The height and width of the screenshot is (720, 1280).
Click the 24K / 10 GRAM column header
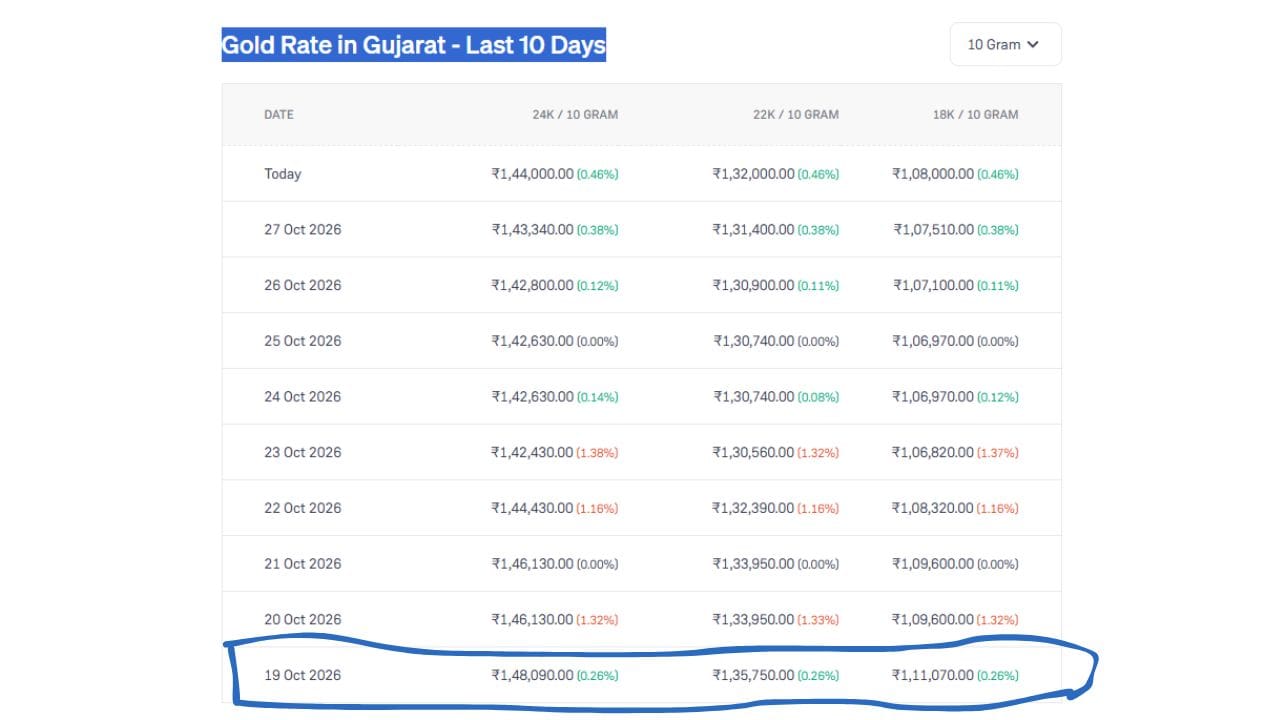click(x=575, y=114)
